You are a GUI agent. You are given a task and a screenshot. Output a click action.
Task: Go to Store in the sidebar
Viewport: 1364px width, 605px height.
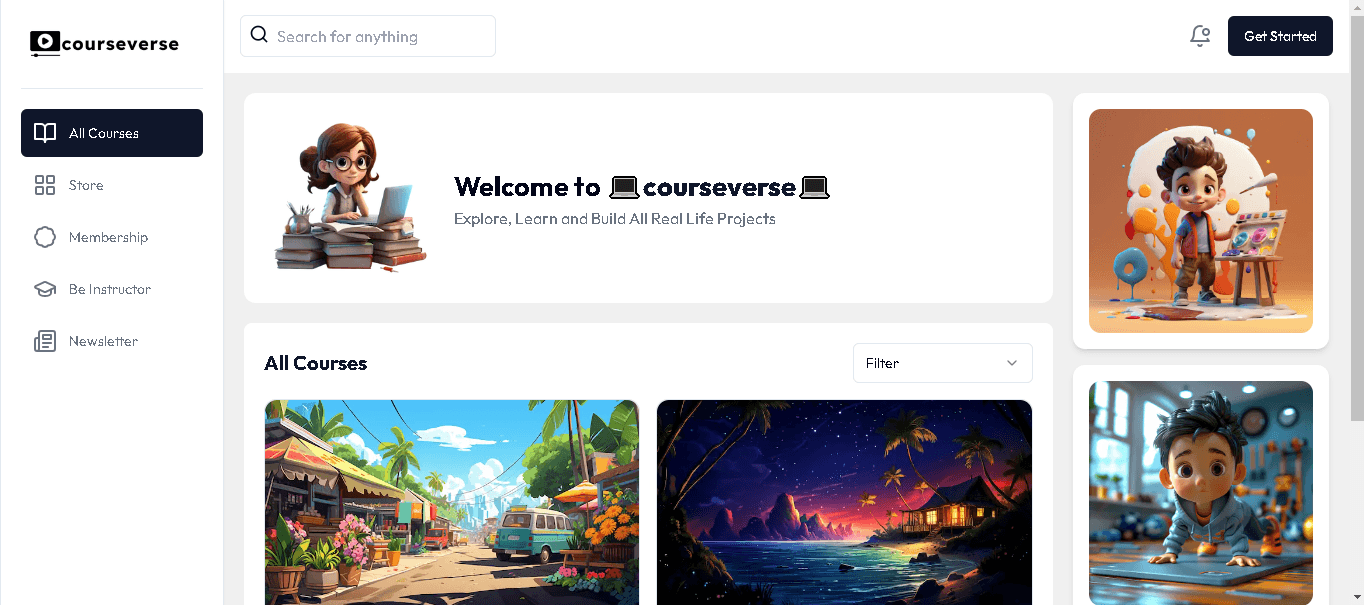coord(112,185)
